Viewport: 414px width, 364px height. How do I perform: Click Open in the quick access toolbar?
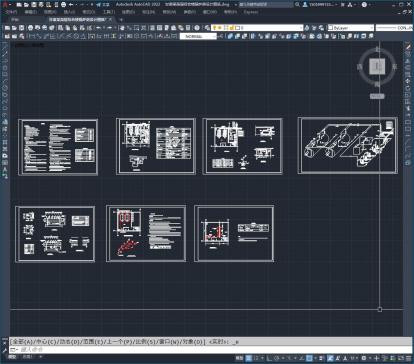pyautogui.click(x=26, y=5)
